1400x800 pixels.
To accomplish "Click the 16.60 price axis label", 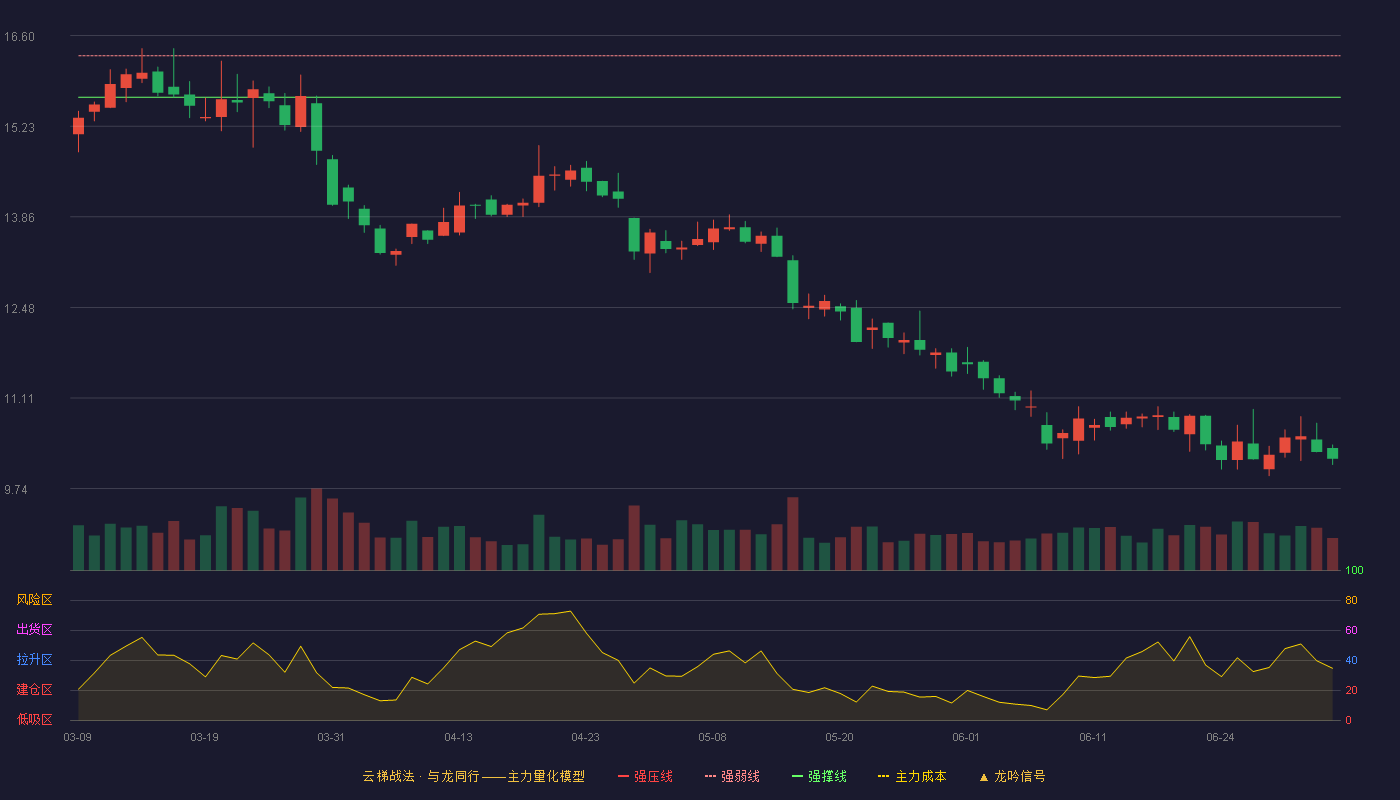I will coord(19,37).
